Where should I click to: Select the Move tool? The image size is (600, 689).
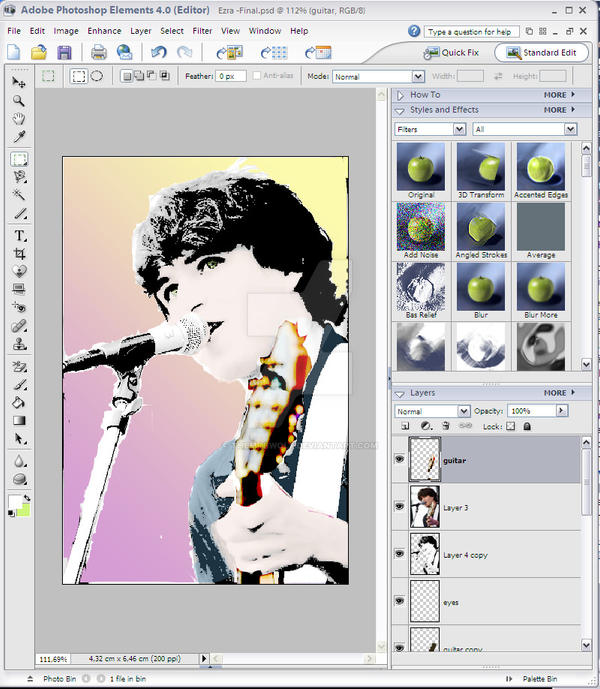coord(19,82)
